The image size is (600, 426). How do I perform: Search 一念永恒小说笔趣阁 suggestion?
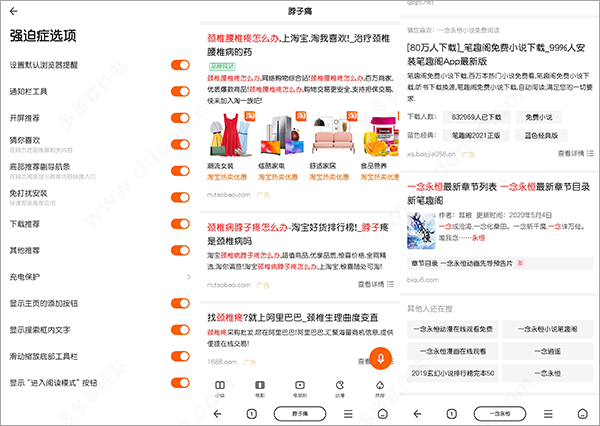click(x=548, y=329)
